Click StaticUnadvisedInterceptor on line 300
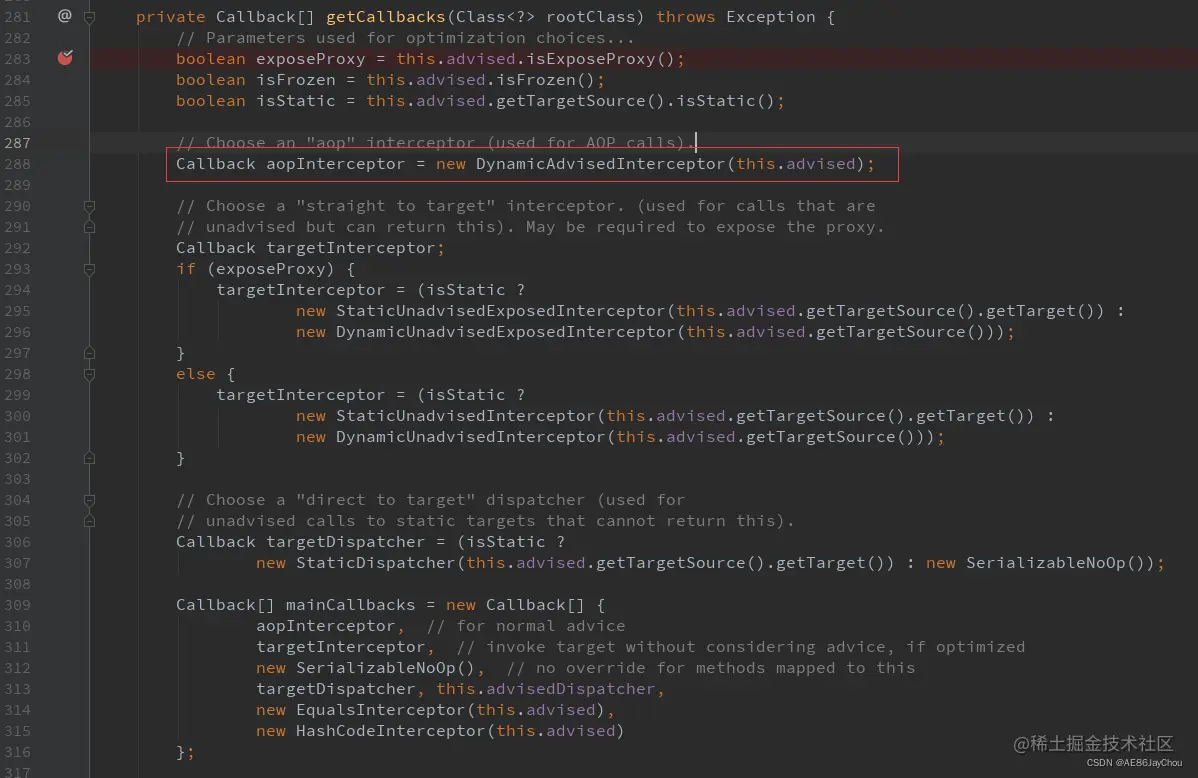 [x=466, y=416]
